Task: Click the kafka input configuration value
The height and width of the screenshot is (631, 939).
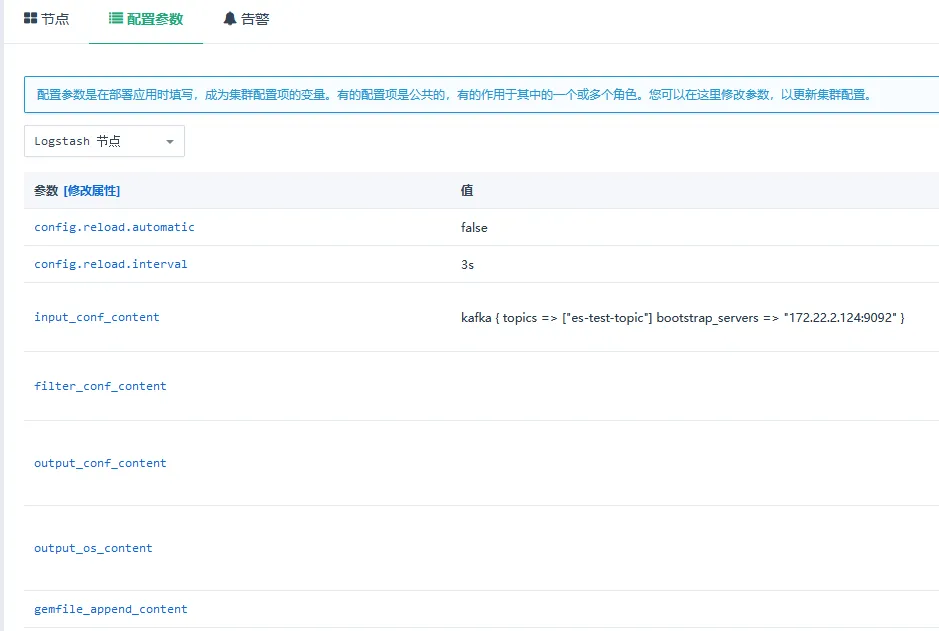Action: pyautogui.click(x=682, y=317)
